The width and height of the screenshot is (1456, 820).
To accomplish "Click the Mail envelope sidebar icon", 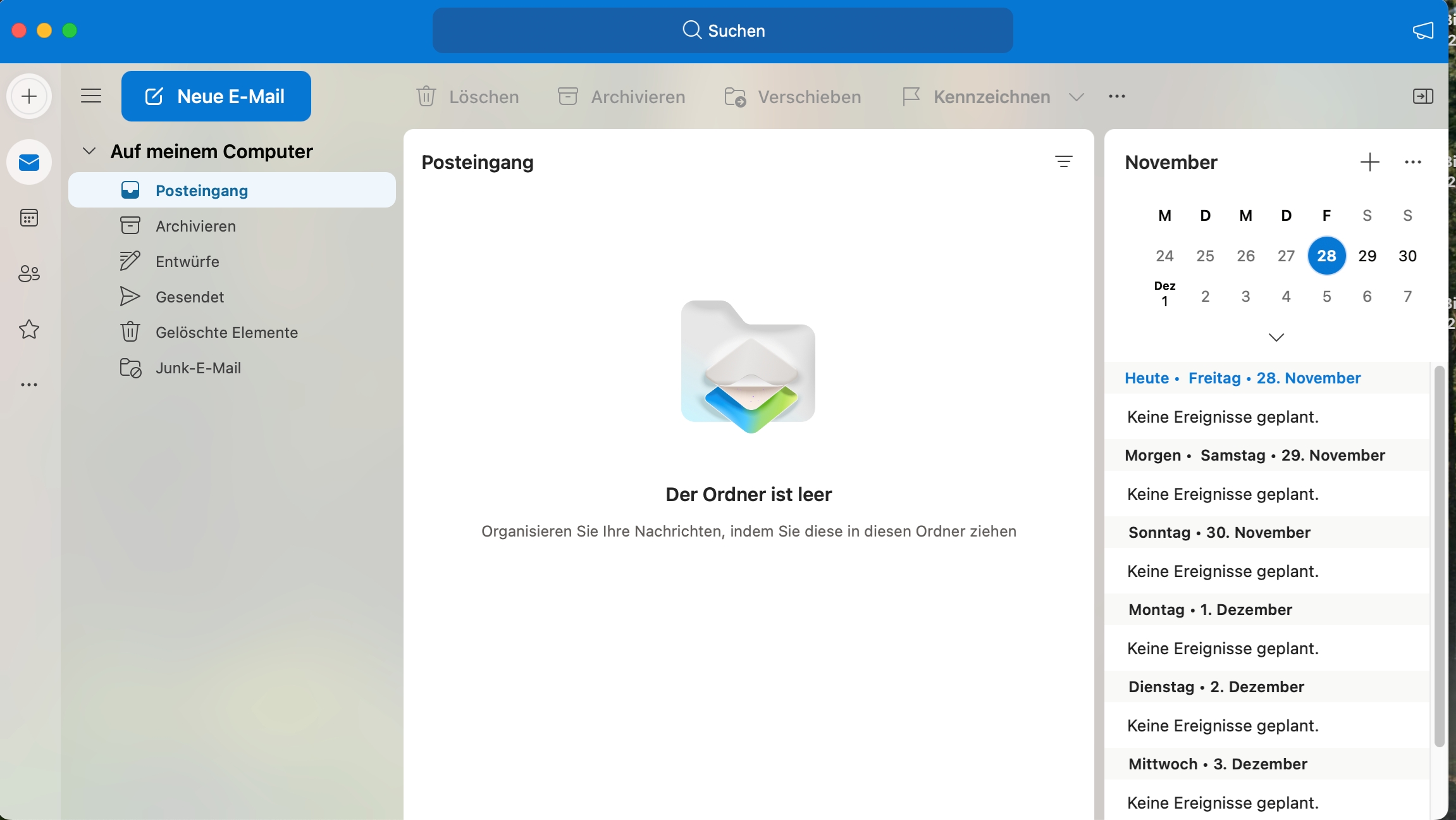I will 29,163.
